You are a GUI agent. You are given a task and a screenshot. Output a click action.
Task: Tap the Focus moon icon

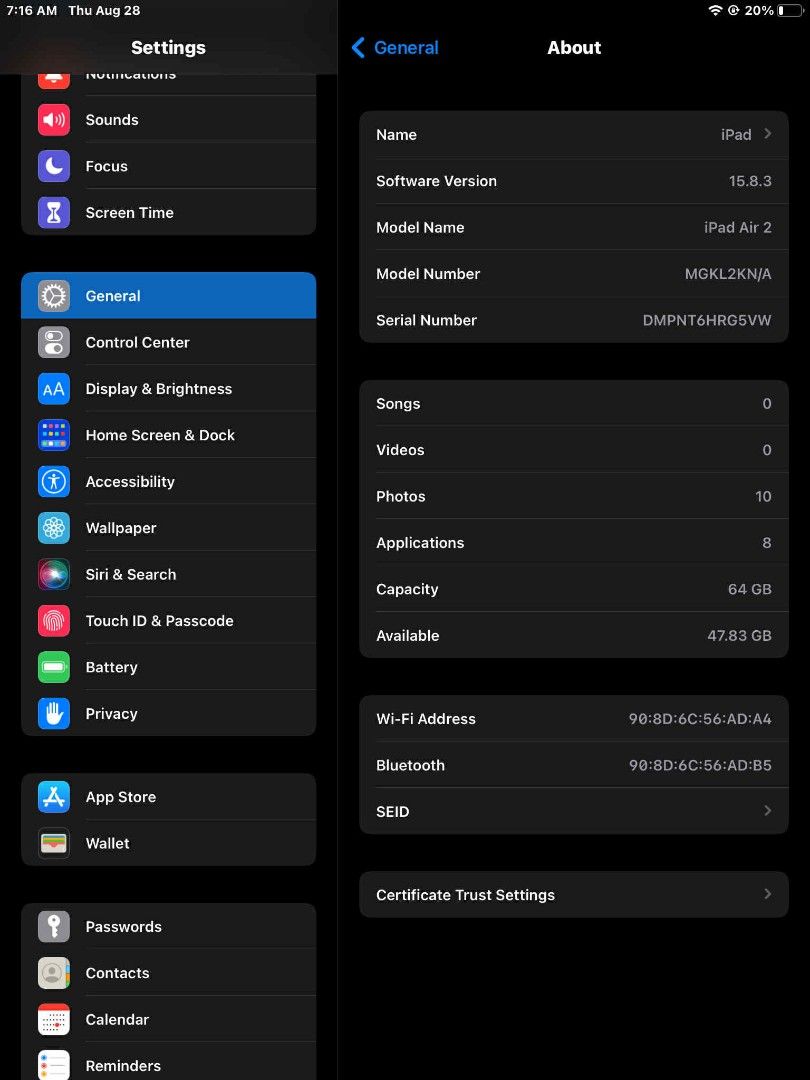point(54,166)
